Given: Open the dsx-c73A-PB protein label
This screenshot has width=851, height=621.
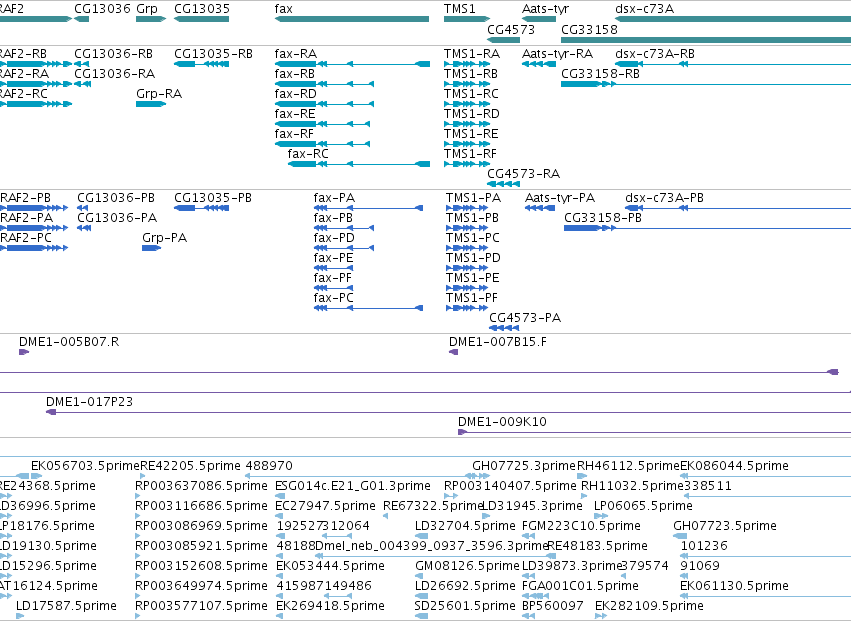Looking at the screenshot, I should tap(664, 198).
